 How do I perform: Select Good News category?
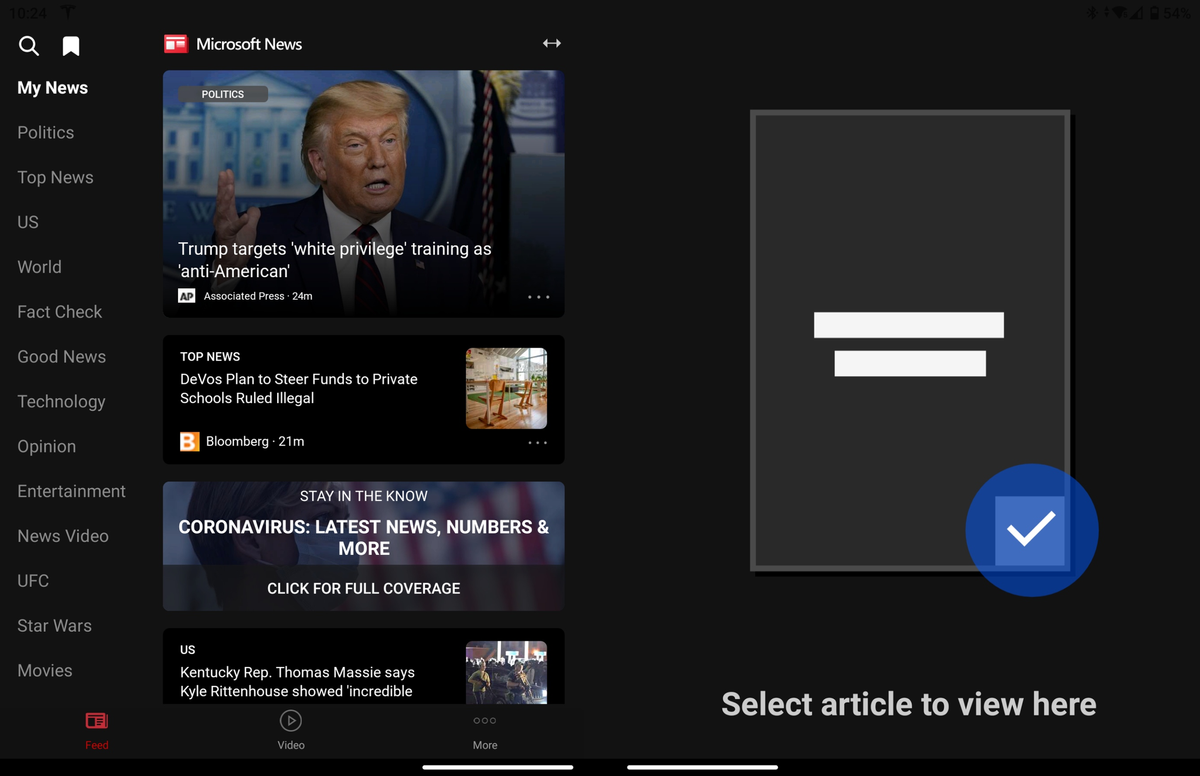click(x=61, y=357)
